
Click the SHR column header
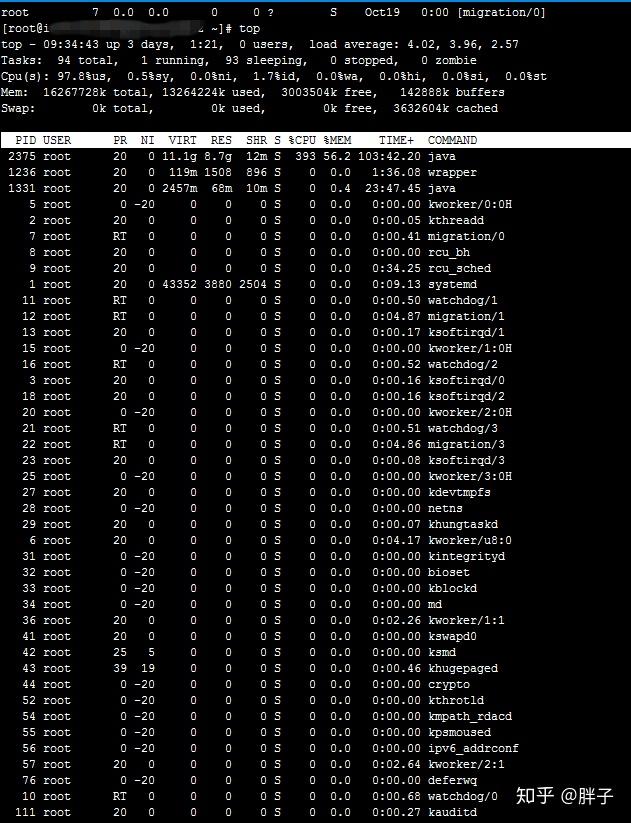pyautogui.click(x=256, y=140)
